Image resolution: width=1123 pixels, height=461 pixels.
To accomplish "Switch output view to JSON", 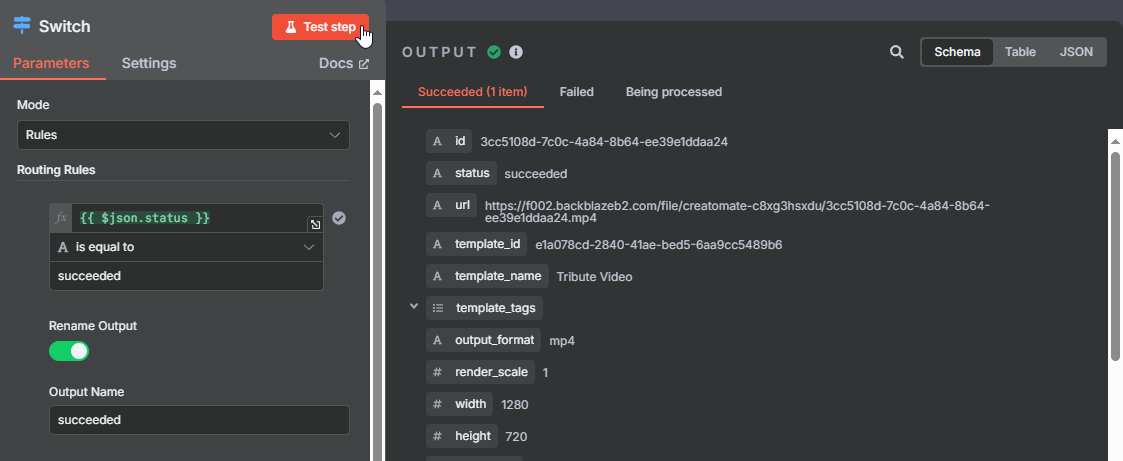I will (x=1076, y=52).
